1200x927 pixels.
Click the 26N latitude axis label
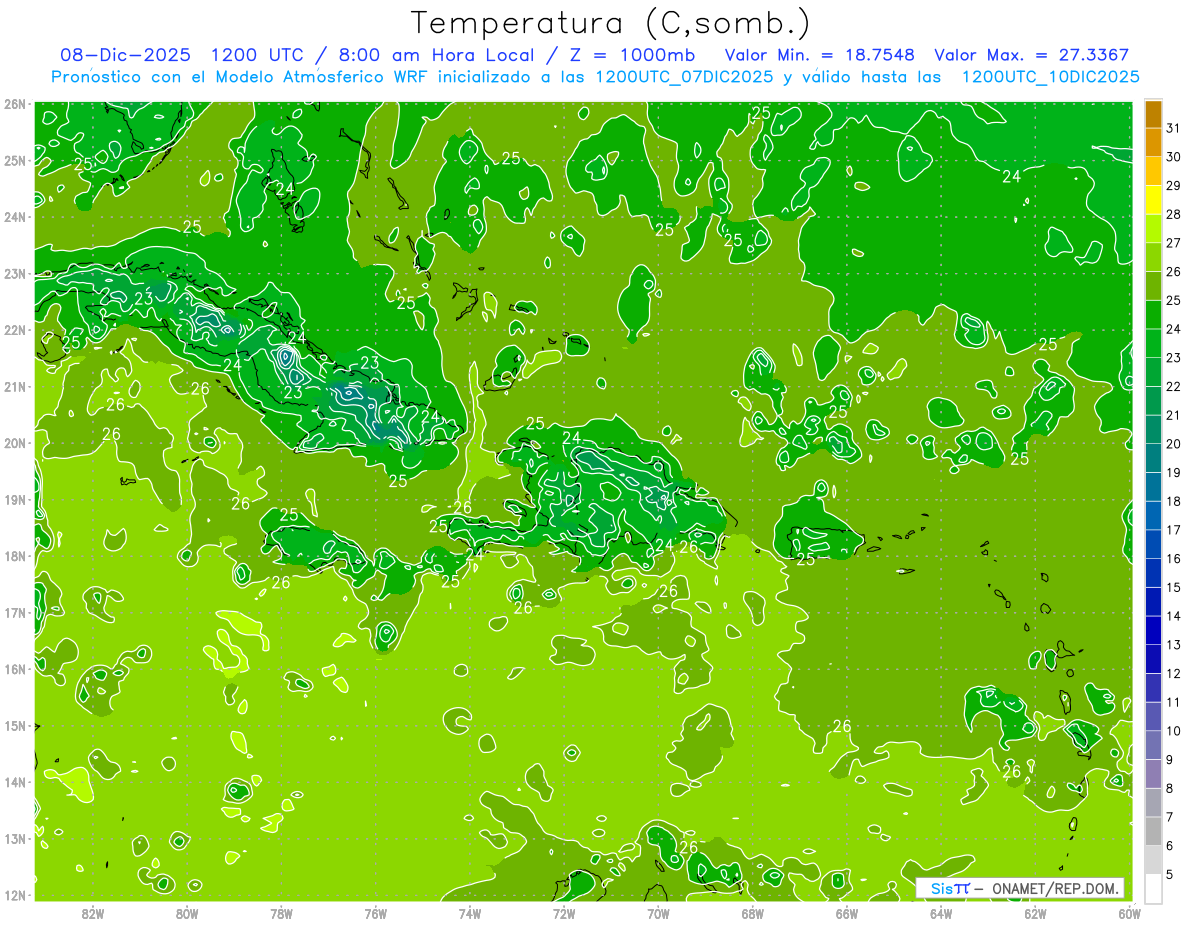(14, 104)
